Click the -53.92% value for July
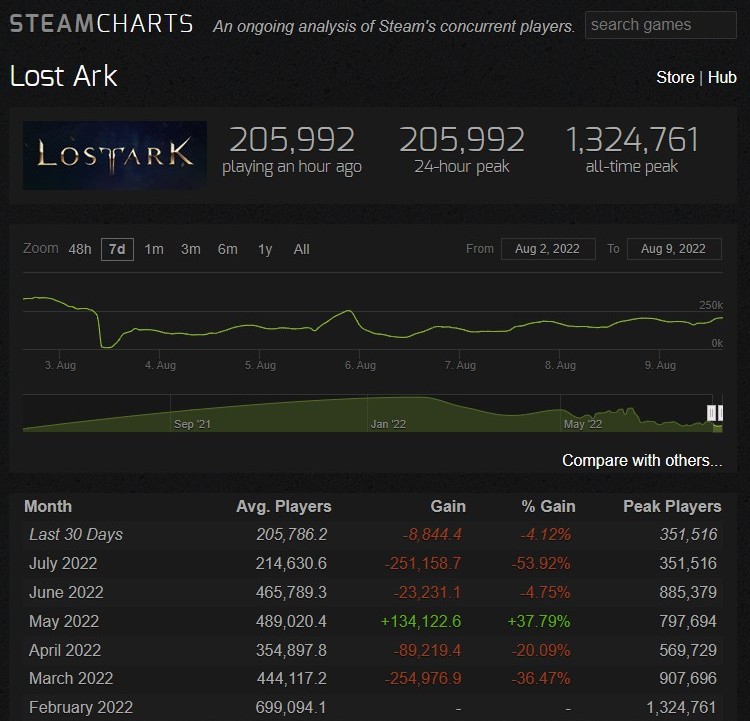Viewport: 750px width, 721px height. coord(540,564)
